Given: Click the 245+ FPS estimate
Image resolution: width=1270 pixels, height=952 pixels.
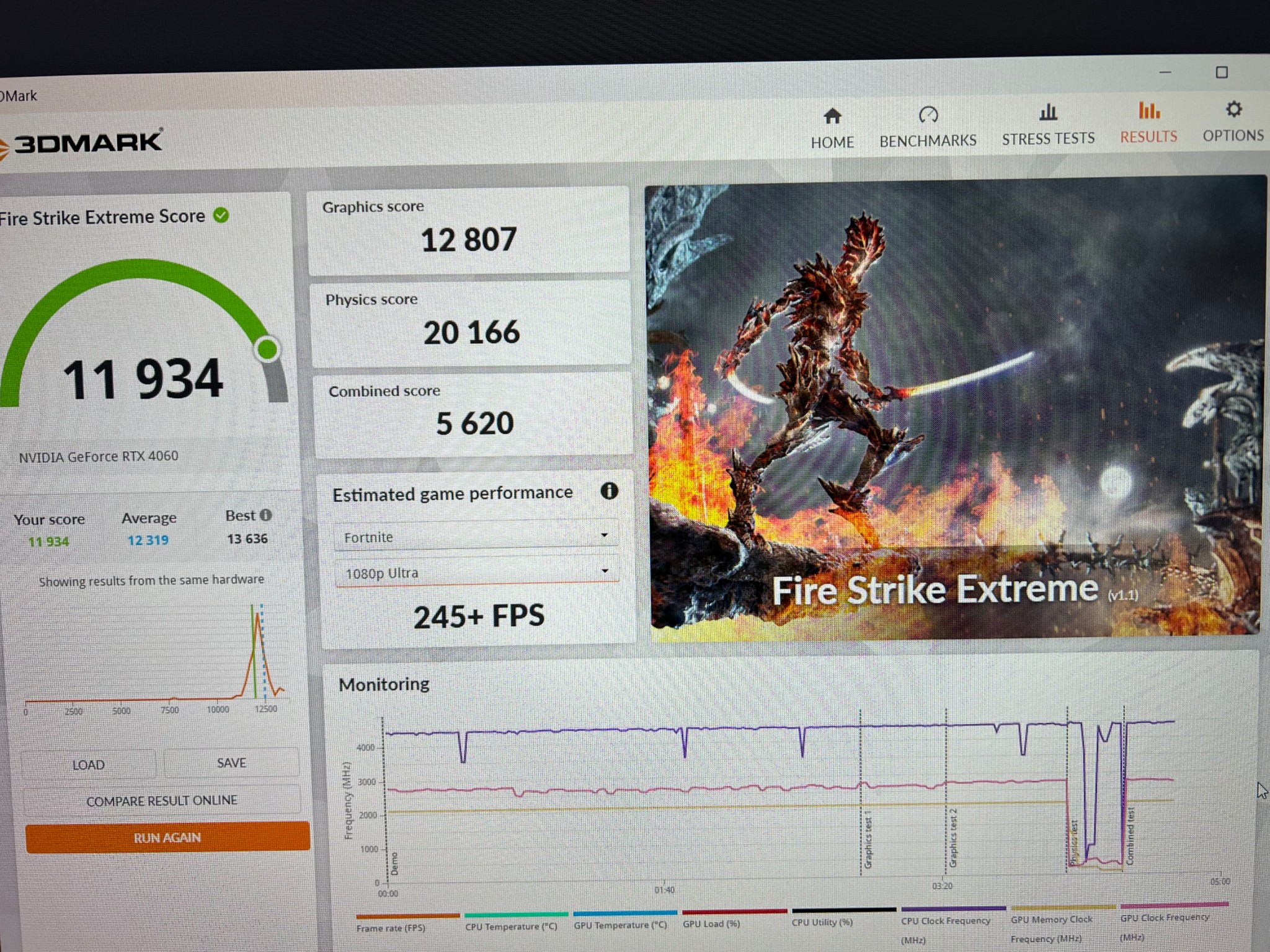Looking at the screenshot, I should [x=479, y=617].
